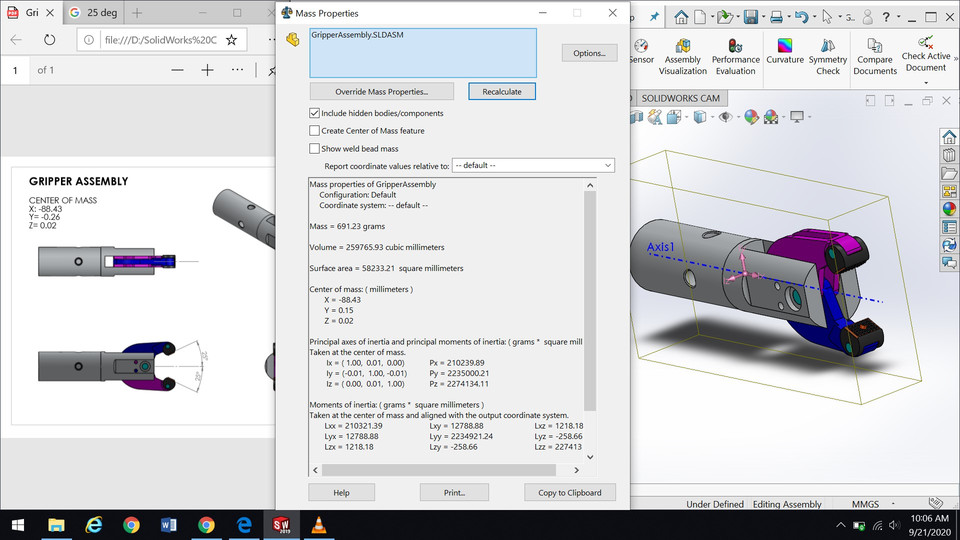This screenshot has height=540, width=960.
Task: Open Assembly Visualization tool
Action: point(683,56)
